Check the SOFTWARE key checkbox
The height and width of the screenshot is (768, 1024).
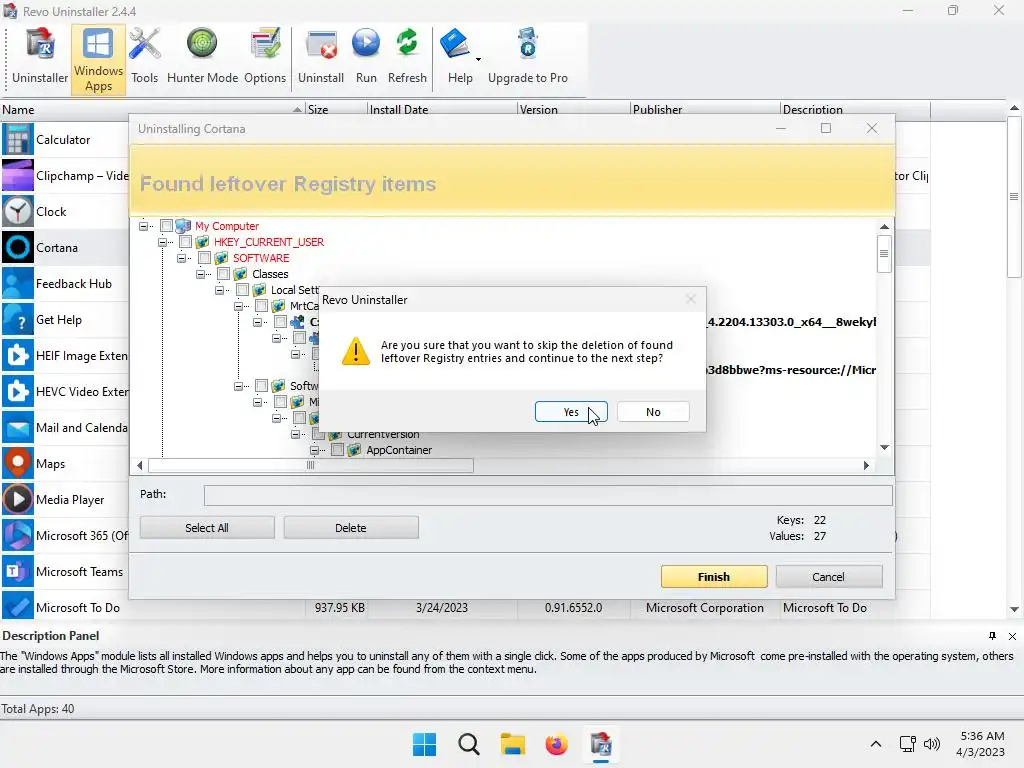(204, 258)
